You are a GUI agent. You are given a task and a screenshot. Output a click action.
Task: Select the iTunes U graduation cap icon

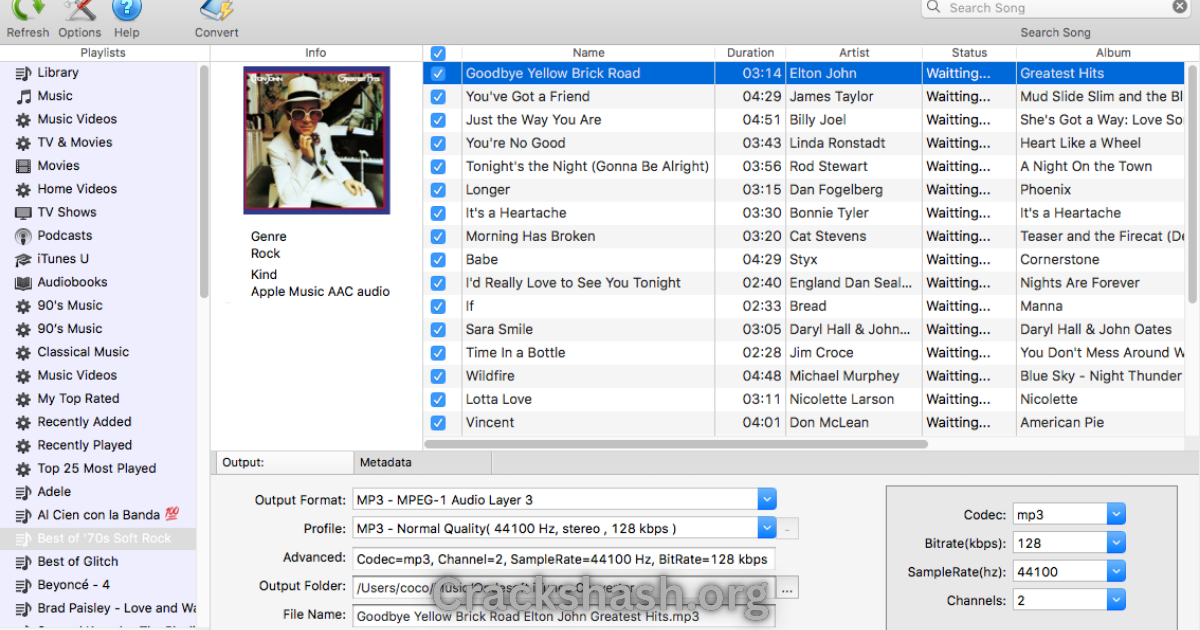pyautogui.click(x=23, y=259)
